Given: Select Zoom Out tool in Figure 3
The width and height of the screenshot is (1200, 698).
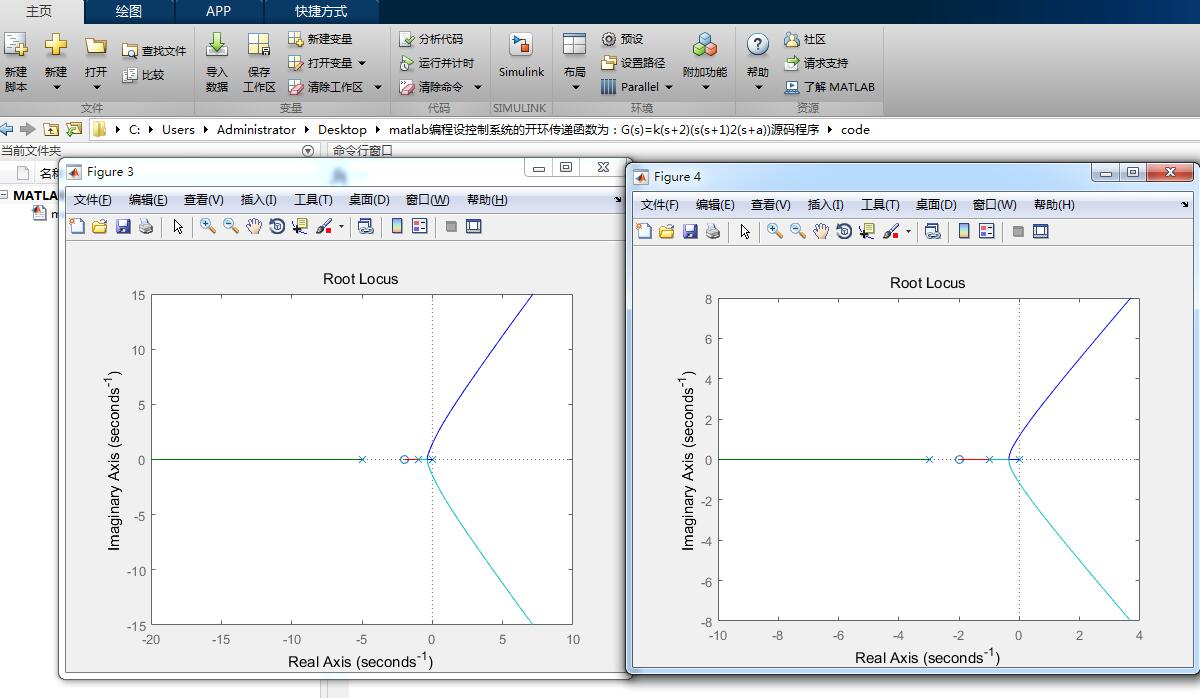Looking at the screenshot, I should click(231, 227).
